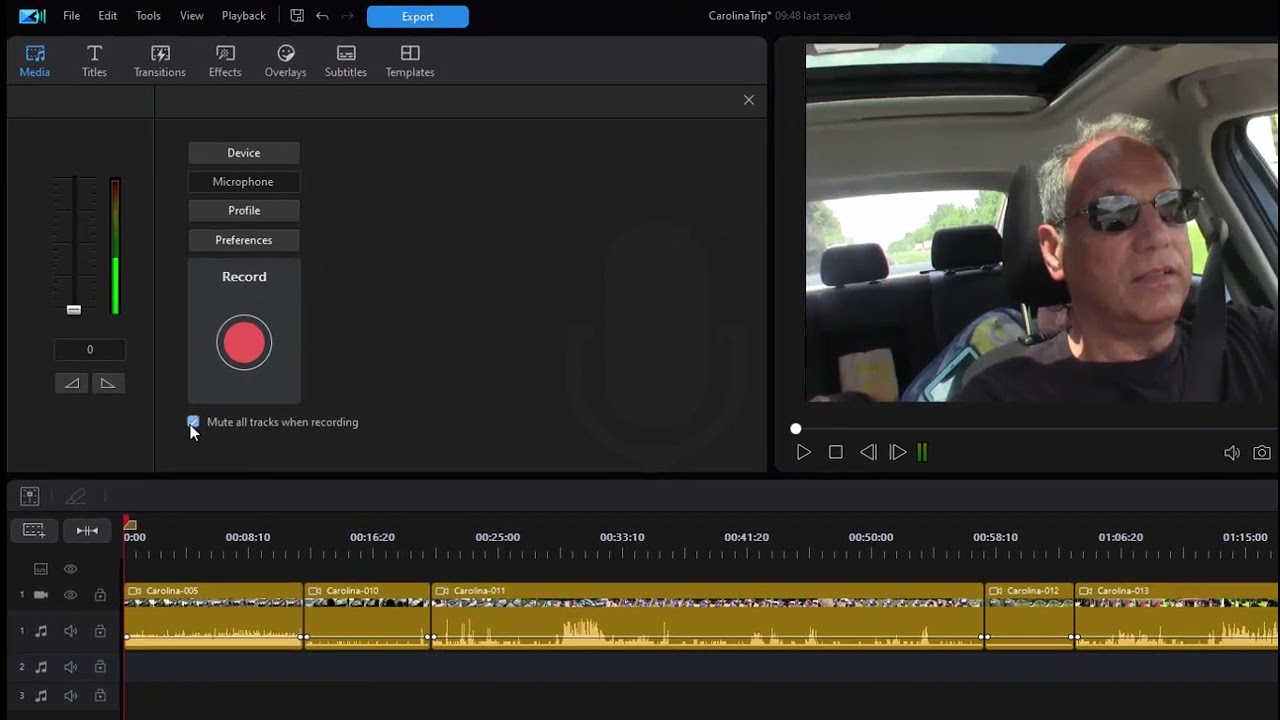
Task: Uncheck Mute all tracks when recording
Action: 193,422
